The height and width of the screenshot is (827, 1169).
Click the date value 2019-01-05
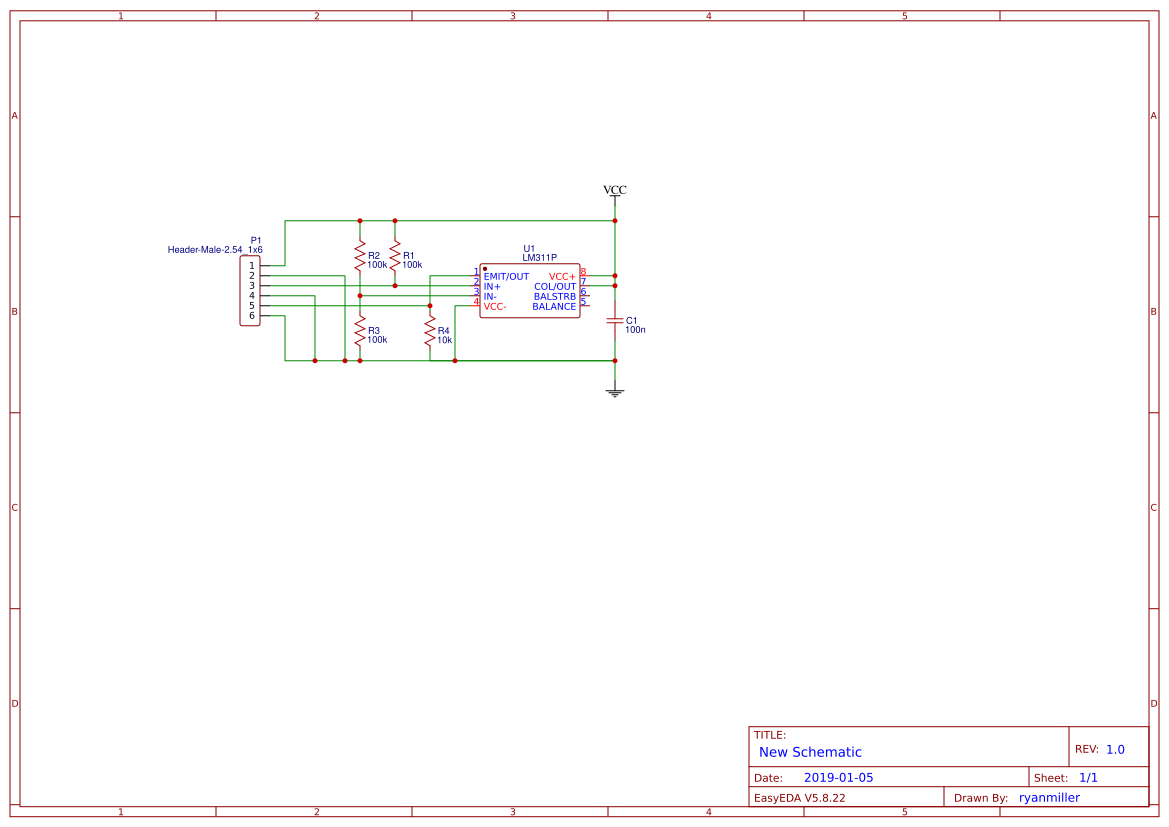pos(838,778)
